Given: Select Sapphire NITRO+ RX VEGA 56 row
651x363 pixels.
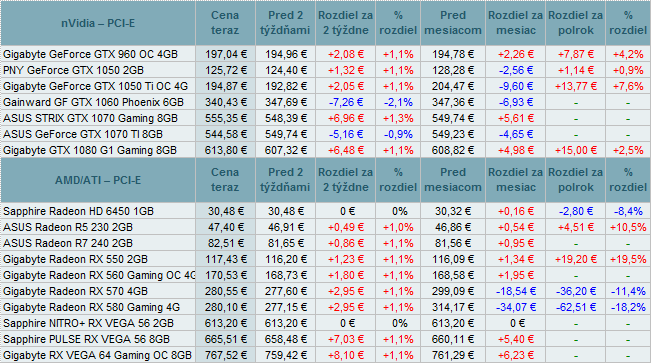Looking at the screenshot, I should (x=326, y=323).
